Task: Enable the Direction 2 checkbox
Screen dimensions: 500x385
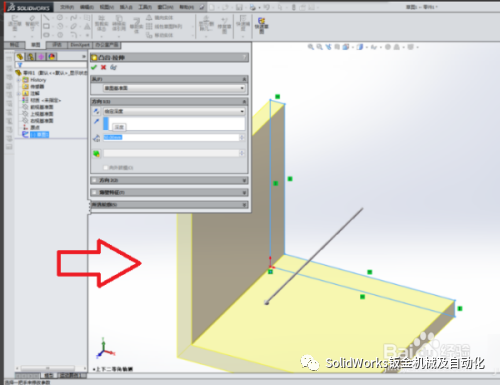Action: click(94, 180)
